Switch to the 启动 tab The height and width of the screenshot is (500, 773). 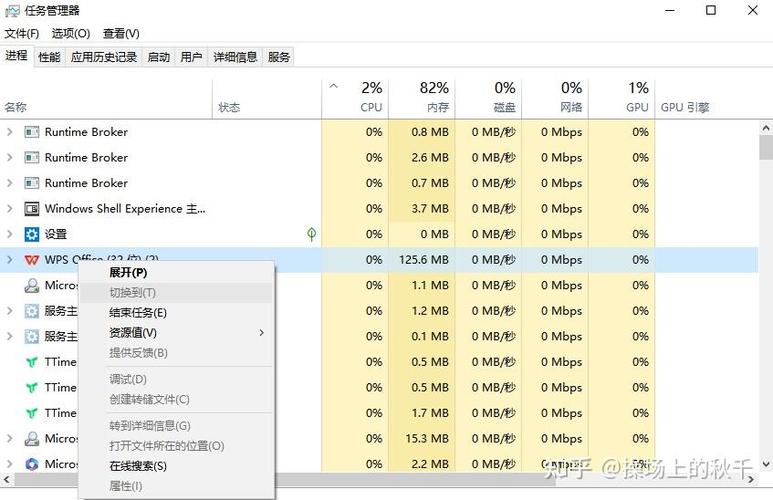[159, 57]
